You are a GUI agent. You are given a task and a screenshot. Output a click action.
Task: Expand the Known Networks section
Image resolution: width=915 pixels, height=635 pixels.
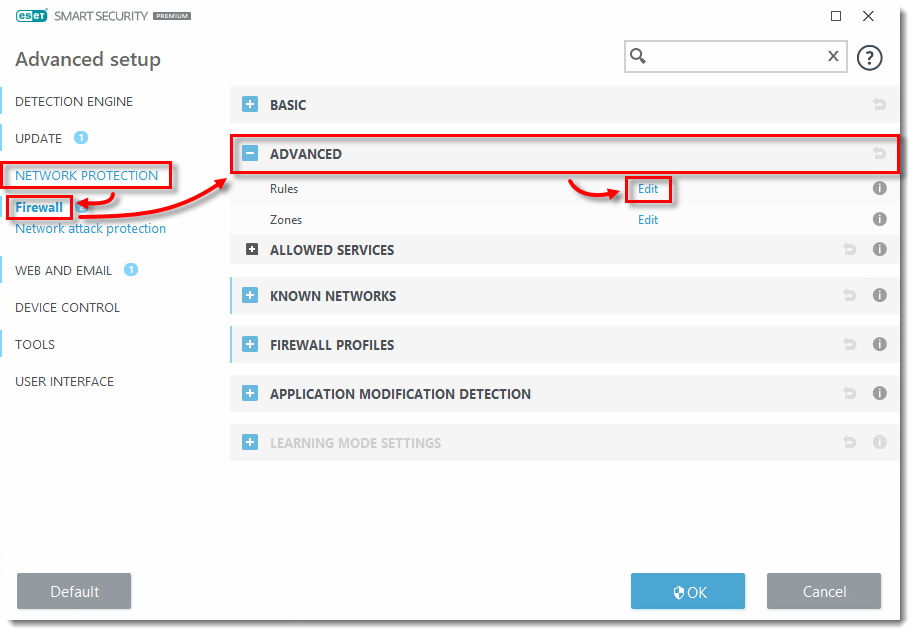tap(250, 295)
